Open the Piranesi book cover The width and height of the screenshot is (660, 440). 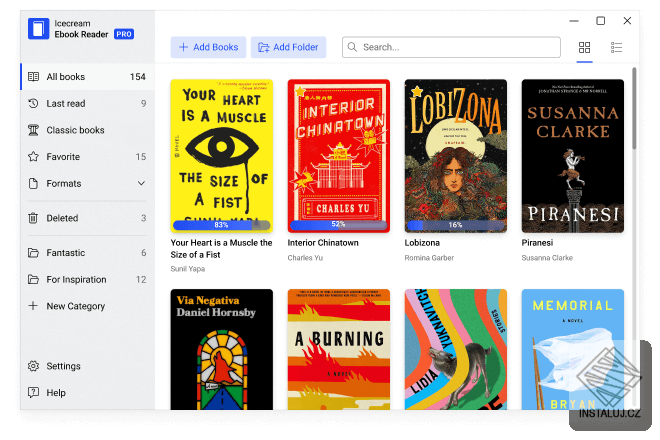(573, 155)
